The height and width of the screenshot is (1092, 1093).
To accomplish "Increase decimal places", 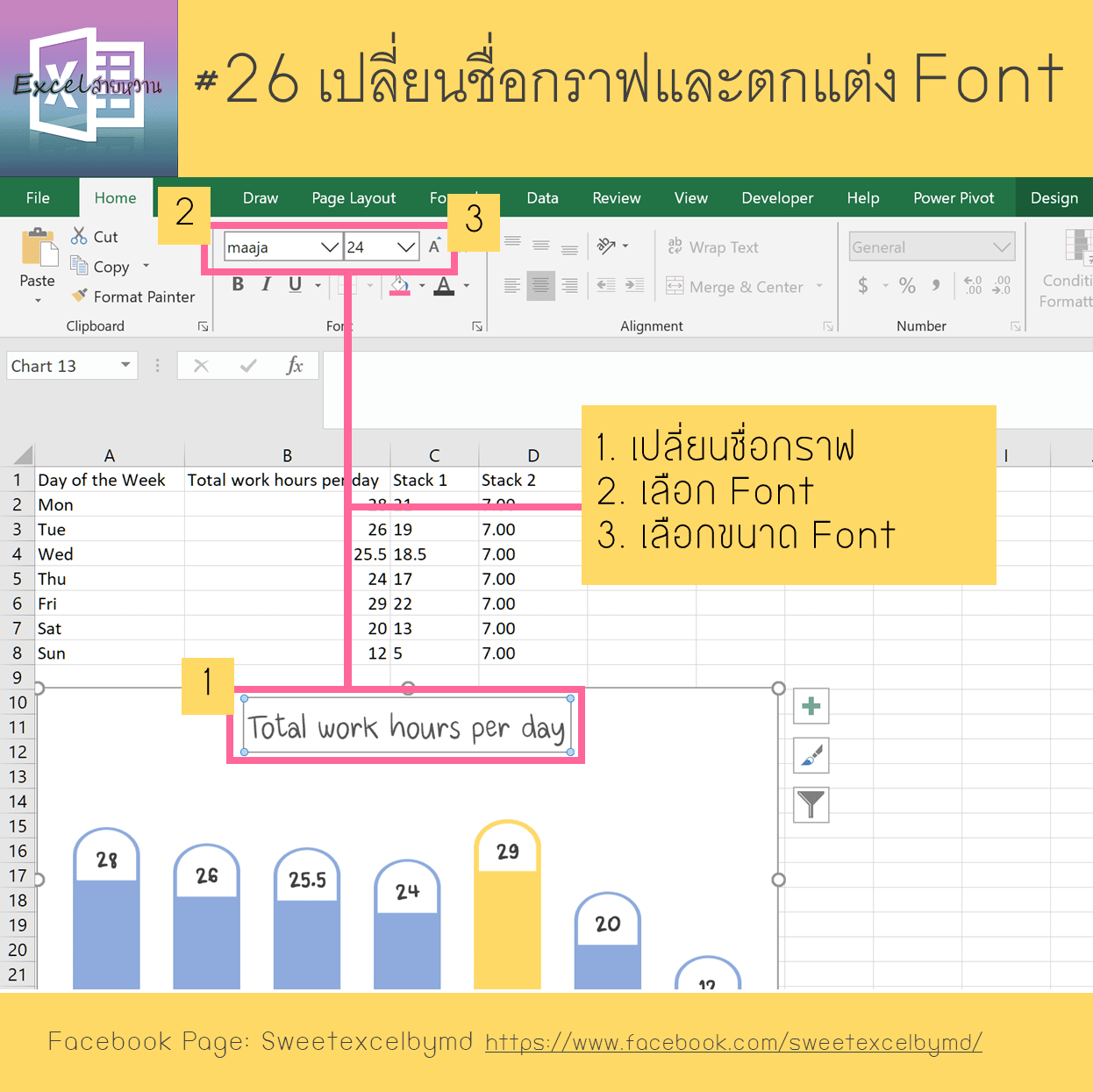I will pos(973,285).
